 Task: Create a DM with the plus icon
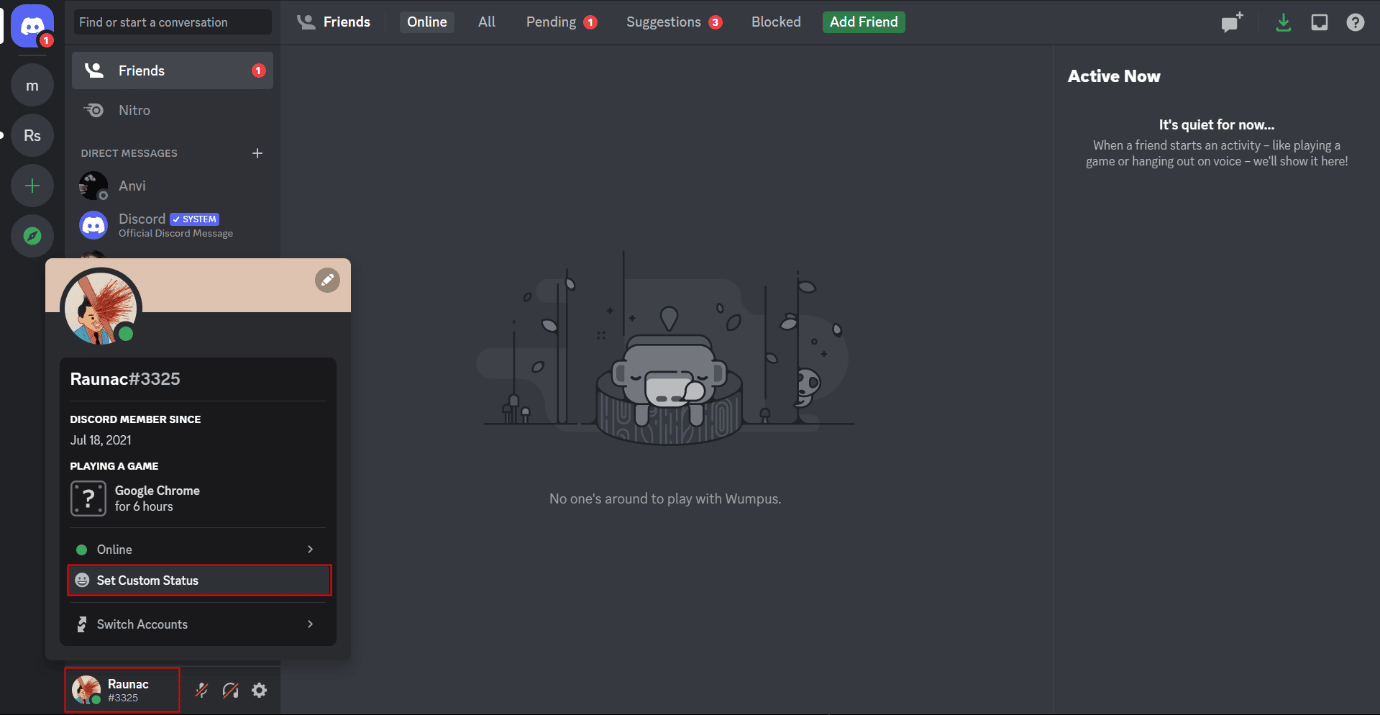257,153
